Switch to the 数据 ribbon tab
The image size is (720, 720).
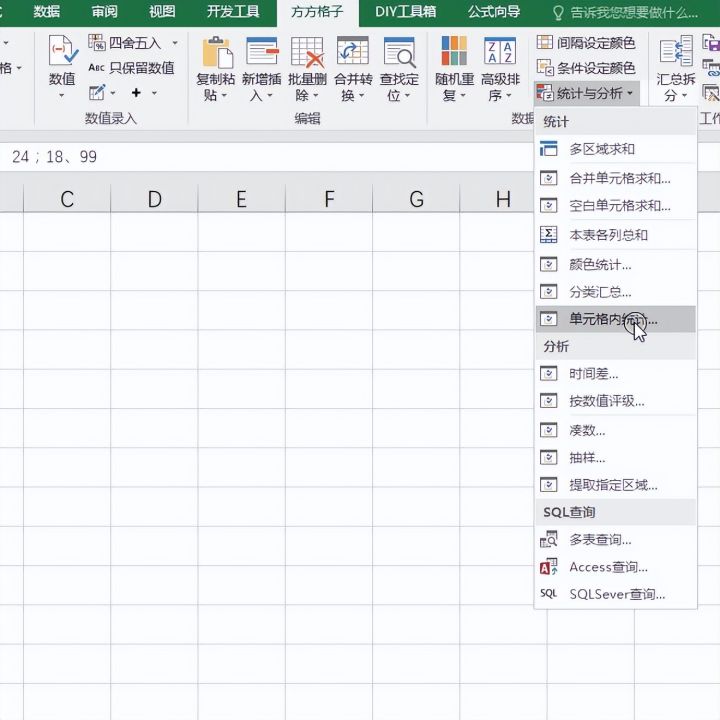pyautogui.click(x=47, y=11)
